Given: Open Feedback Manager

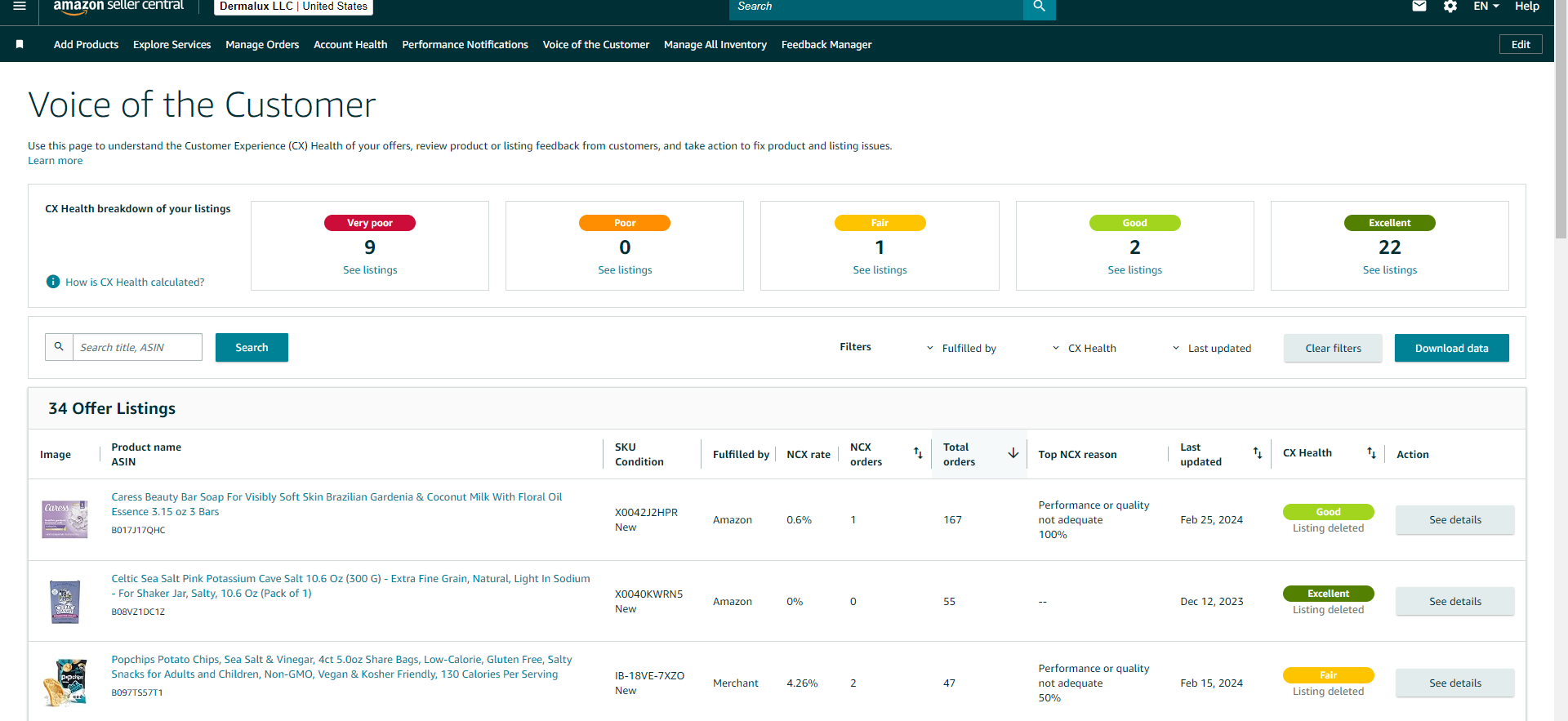Looking at the screenshot, I should pyautogui.click(x=826, y=45).
